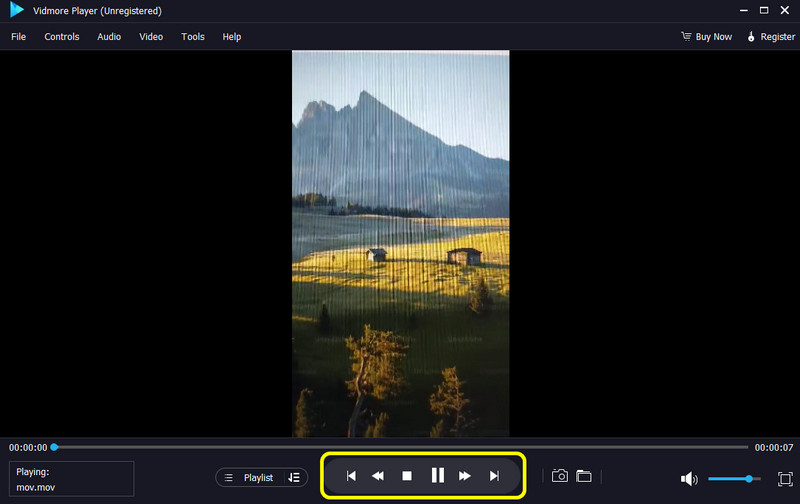Click the rewind button
This screenshot has height=504, width=800.
coord(378,477)
